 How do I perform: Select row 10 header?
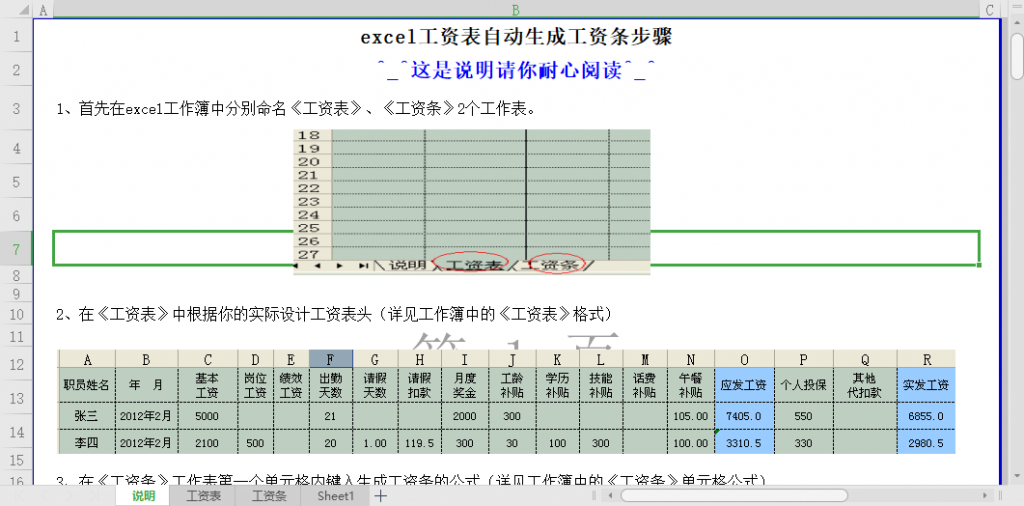point(16,314)
